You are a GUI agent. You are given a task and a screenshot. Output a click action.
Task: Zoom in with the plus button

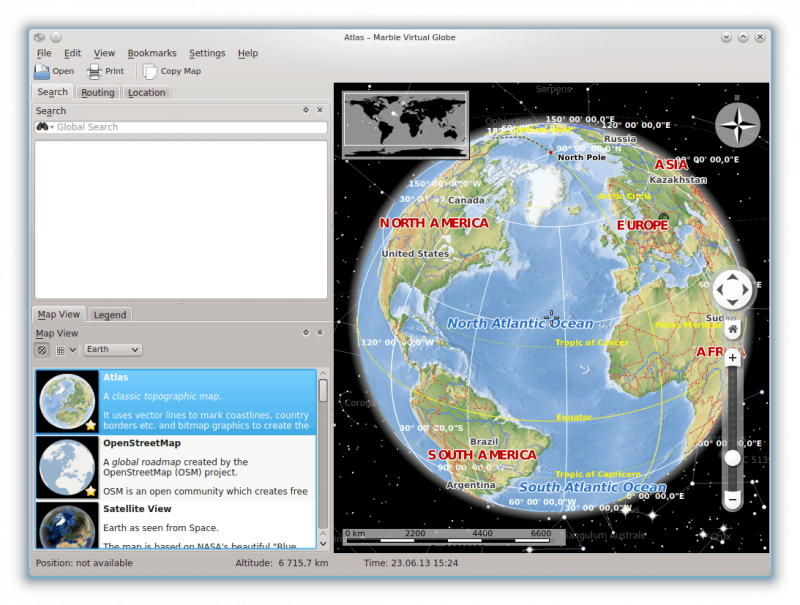click(733, 358)
